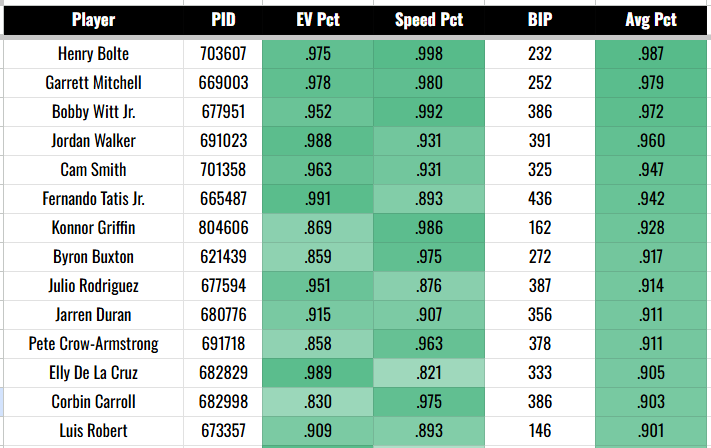This screenshot has width=711, height=448.
Task: Select the Speed Pct header cell
Action: [429, 20]
